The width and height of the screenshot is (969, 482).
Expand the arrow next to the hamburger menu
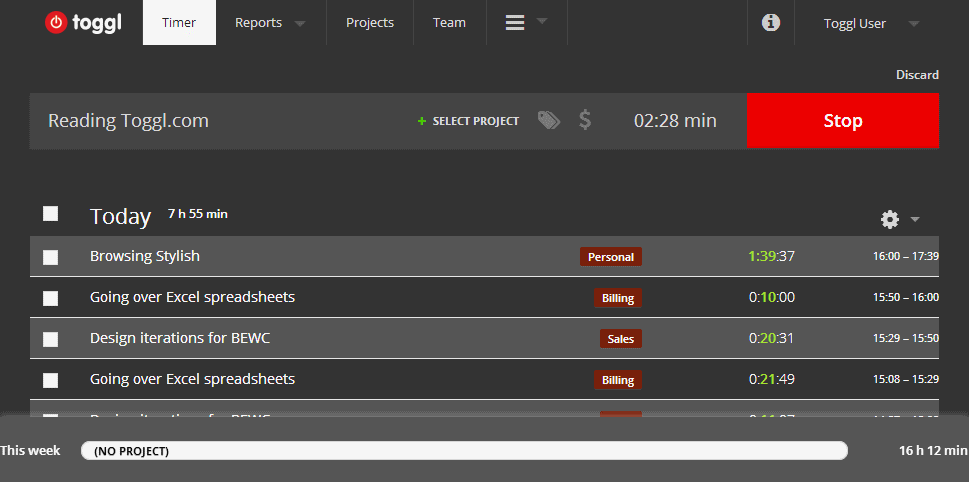point(542,21)
